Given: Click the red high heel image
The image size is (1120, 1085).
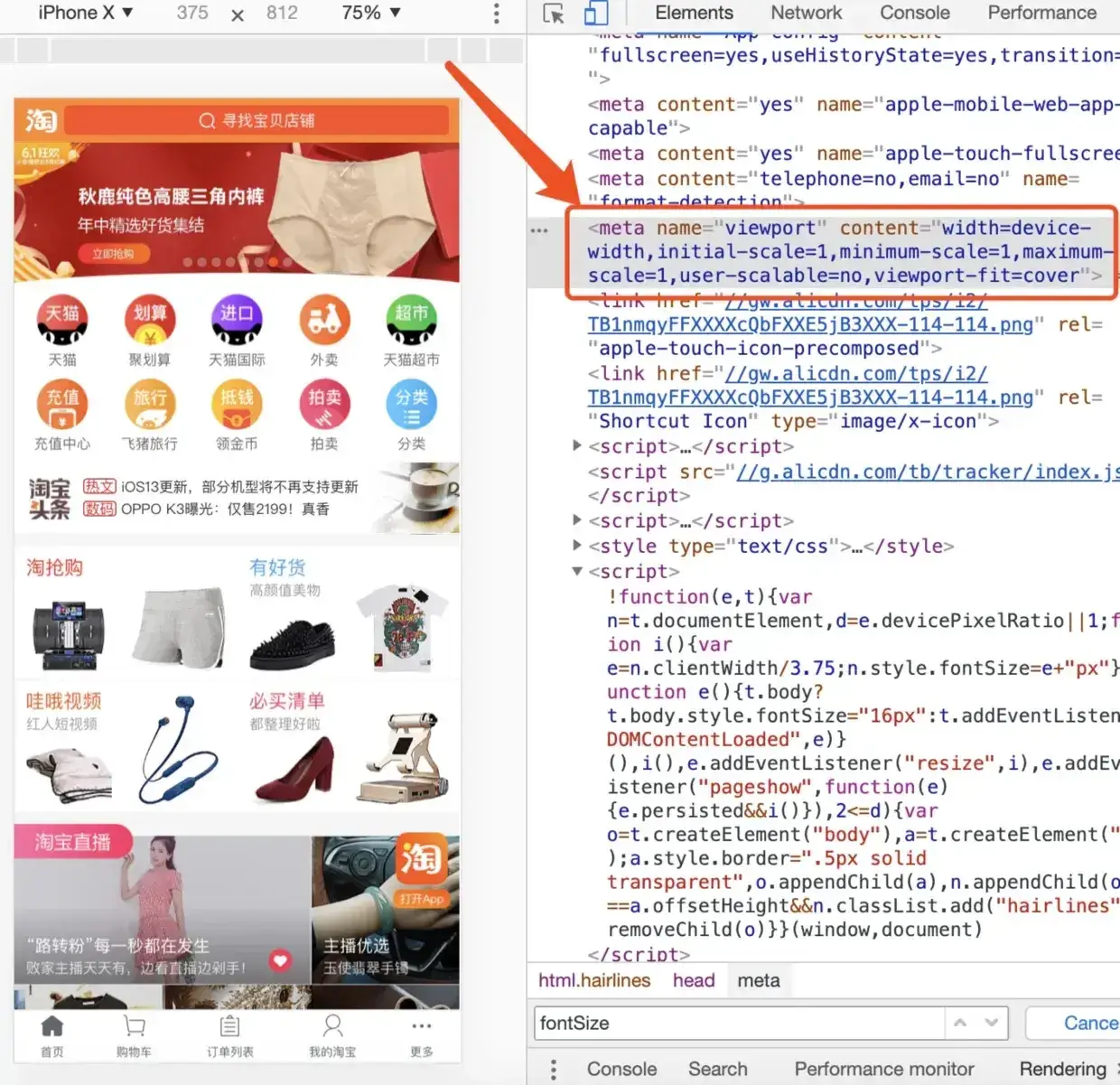Looking at the screenshot, I should pyautogui.click(x=294, y=770).
